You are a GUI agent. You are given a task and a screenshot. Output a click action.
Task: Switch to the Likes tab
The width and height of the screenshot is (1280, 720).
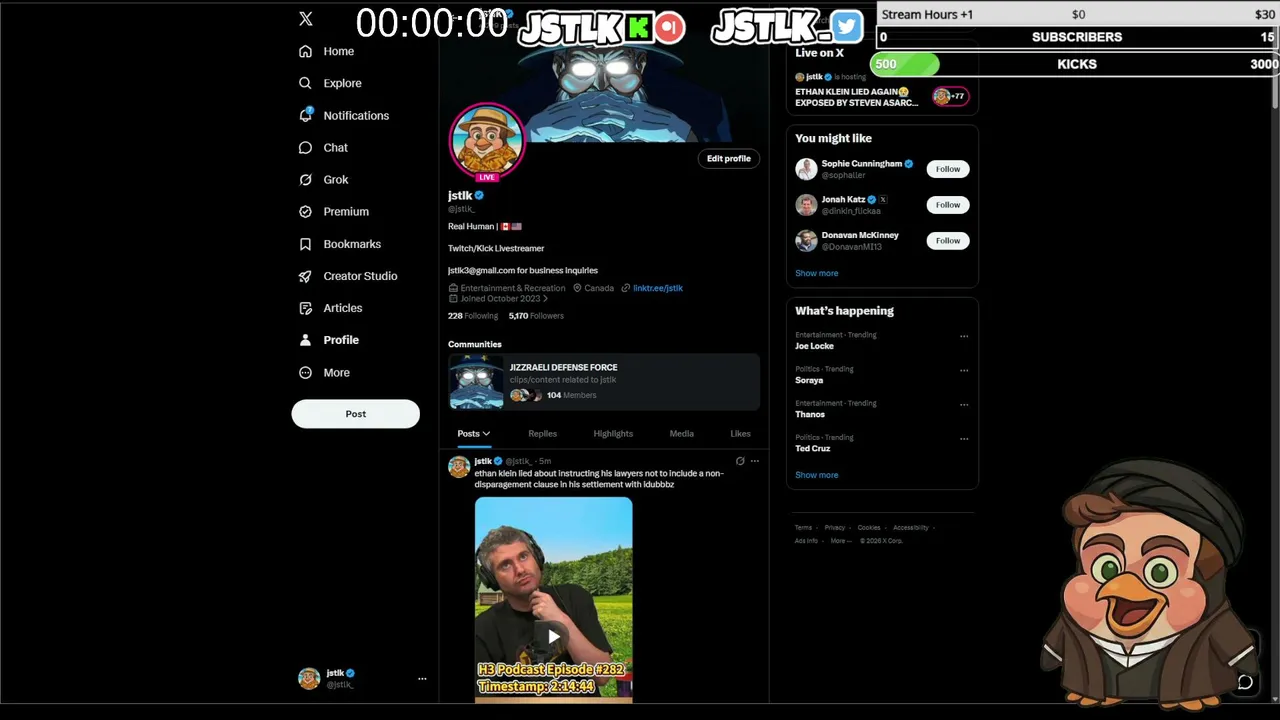pyautogui.click(x=740, y=434)
